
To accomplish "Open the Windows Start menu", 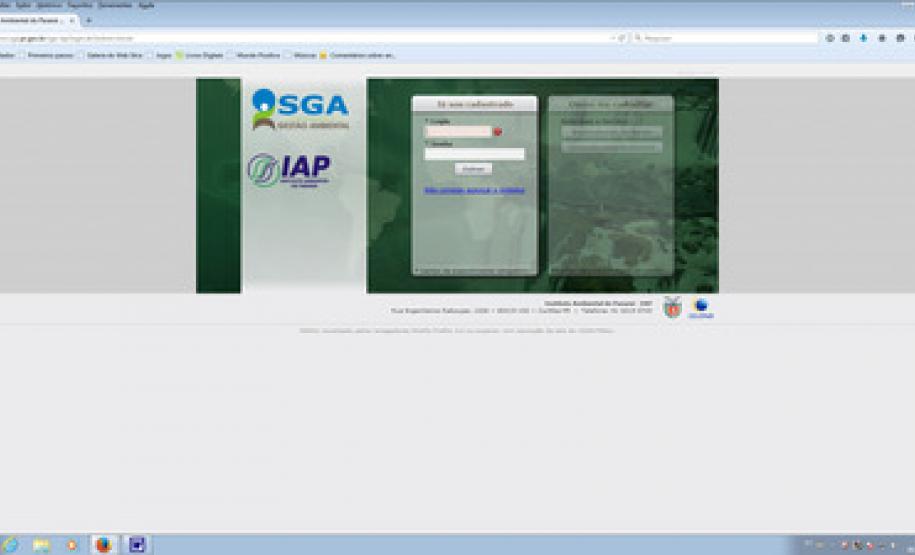I will tap(9, 545).
